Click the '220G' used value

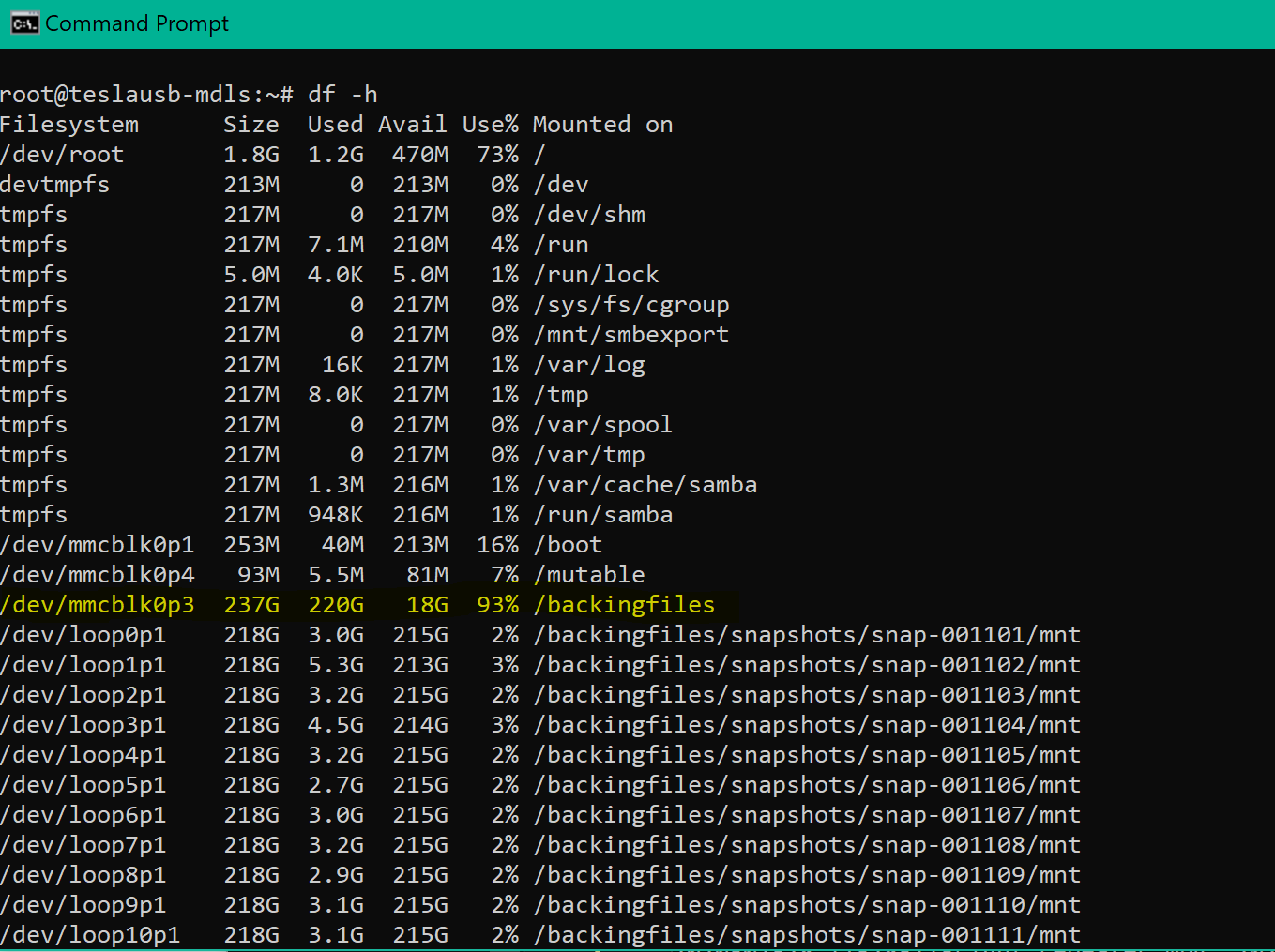[336, 605]
